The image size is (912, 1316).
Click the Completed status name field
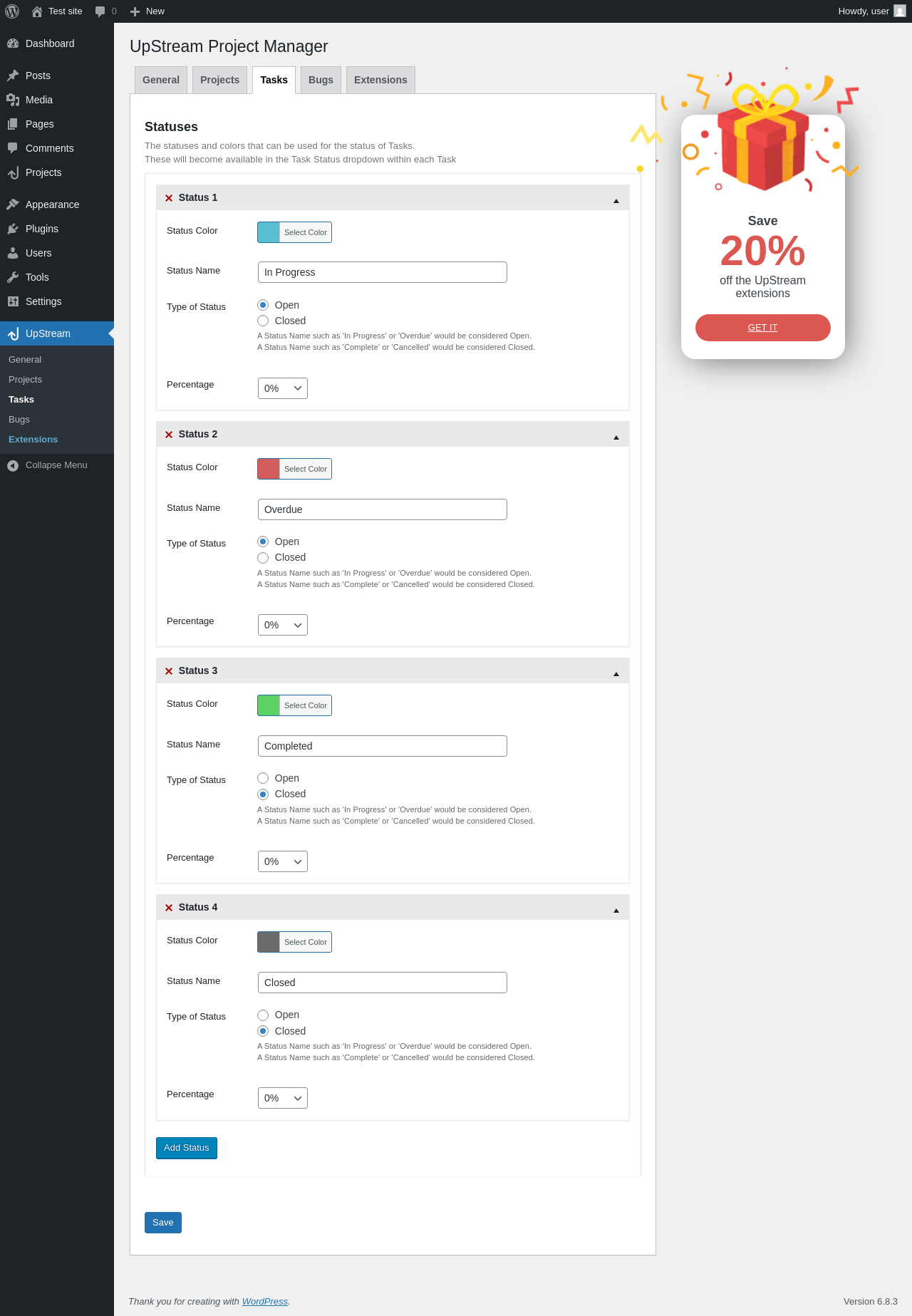[x=383, y=746]
